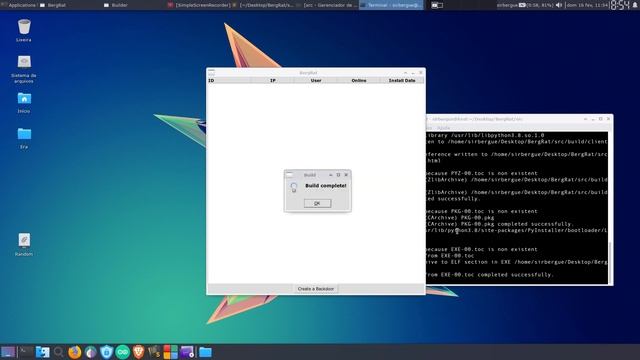Image resolution: width=640 pixels, height=360 pixels.
Task: Open the blue shield lock app in dock
Action: [107, 352]
